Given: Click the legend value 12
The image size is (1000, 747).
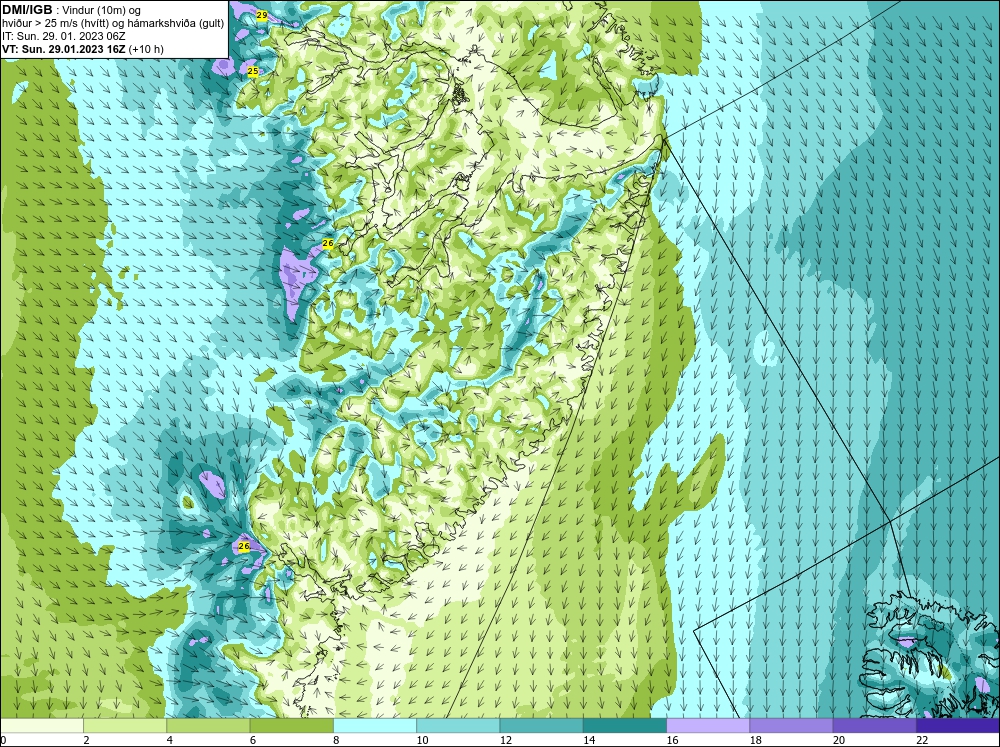Looking at the screenshot, I should 506,740.
